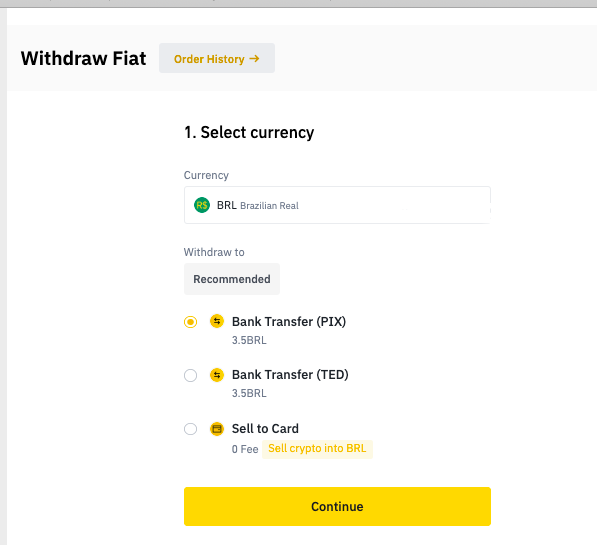Click the BRL green R$ currency icon
This screenshot has height=545, width=597.
pos(202,205)
